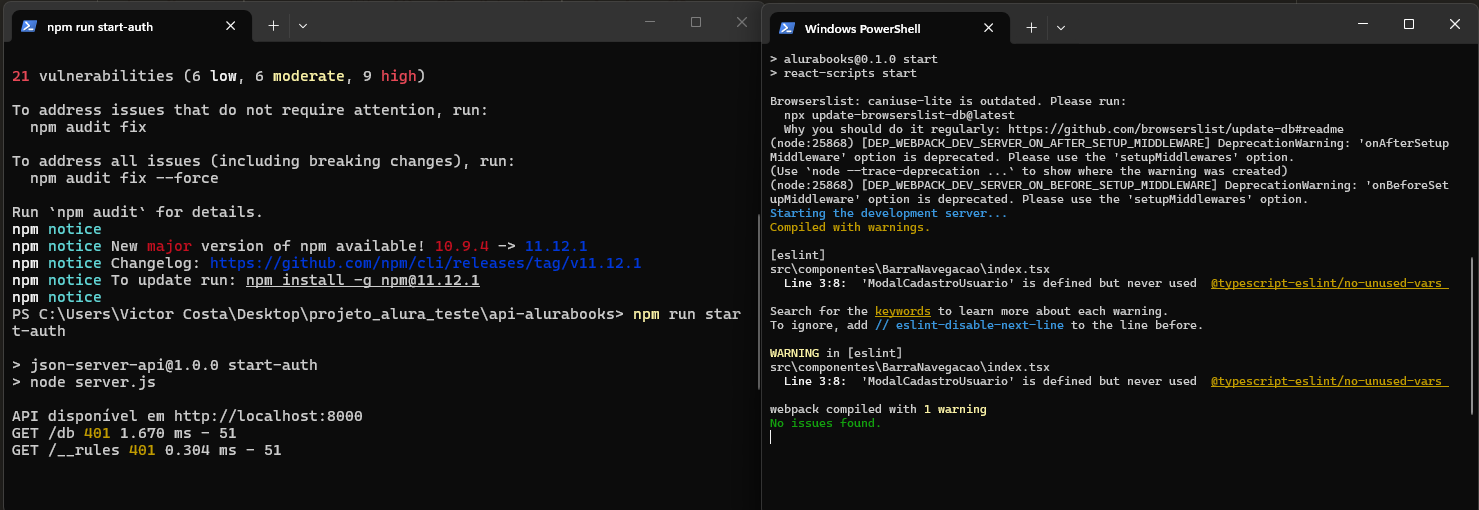Open the npm changelog GitHub link
Image resolution: width=1479 pixels, height=510 pixels.
tap(425, 263)
